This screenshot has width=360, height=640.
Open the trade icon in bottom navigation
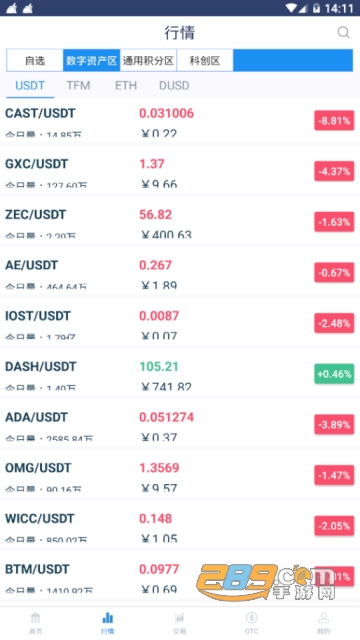pyautogui.click(x=179, y=618)
